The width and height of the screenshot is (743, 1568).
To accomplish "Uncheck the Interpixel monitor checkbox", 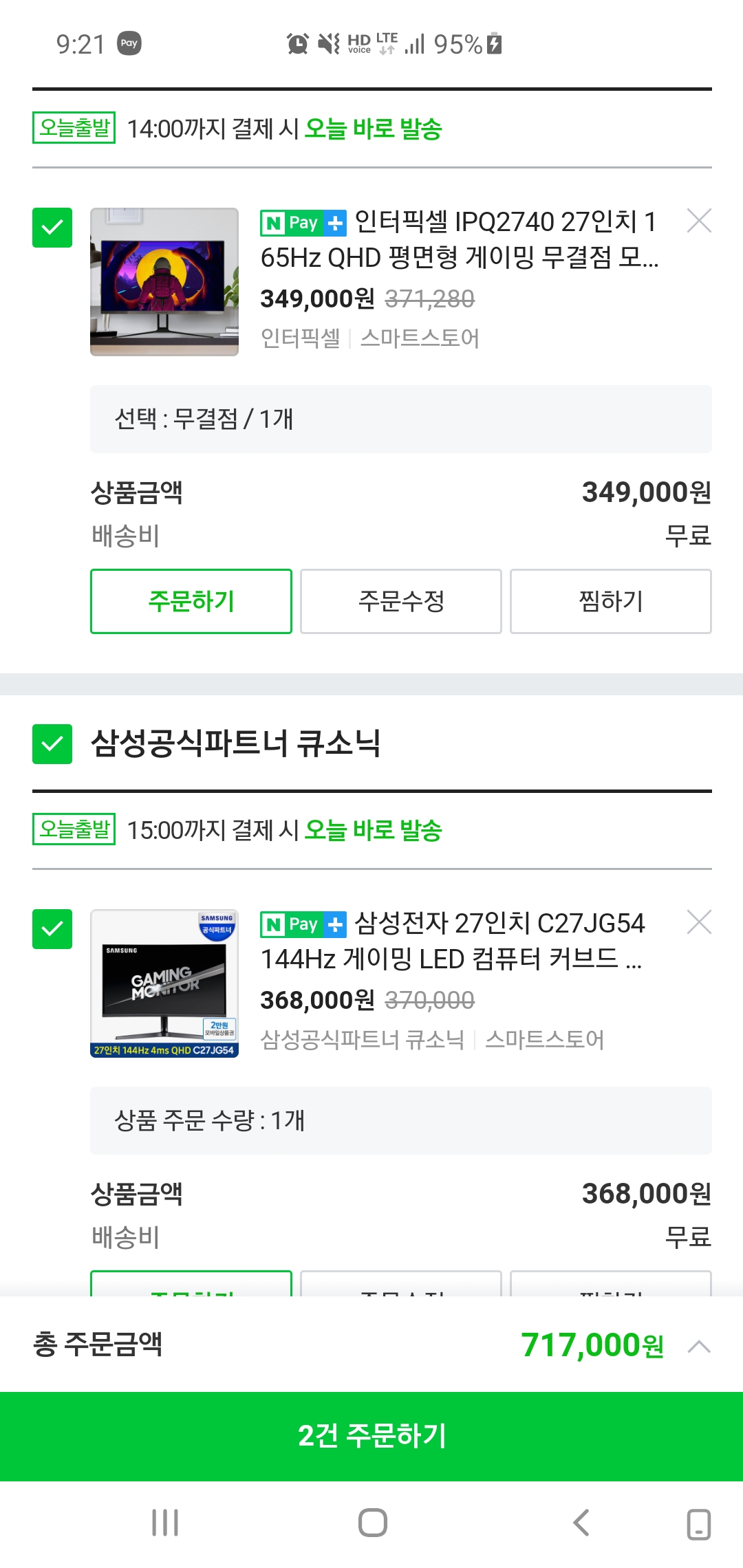I will click(52, 228).
